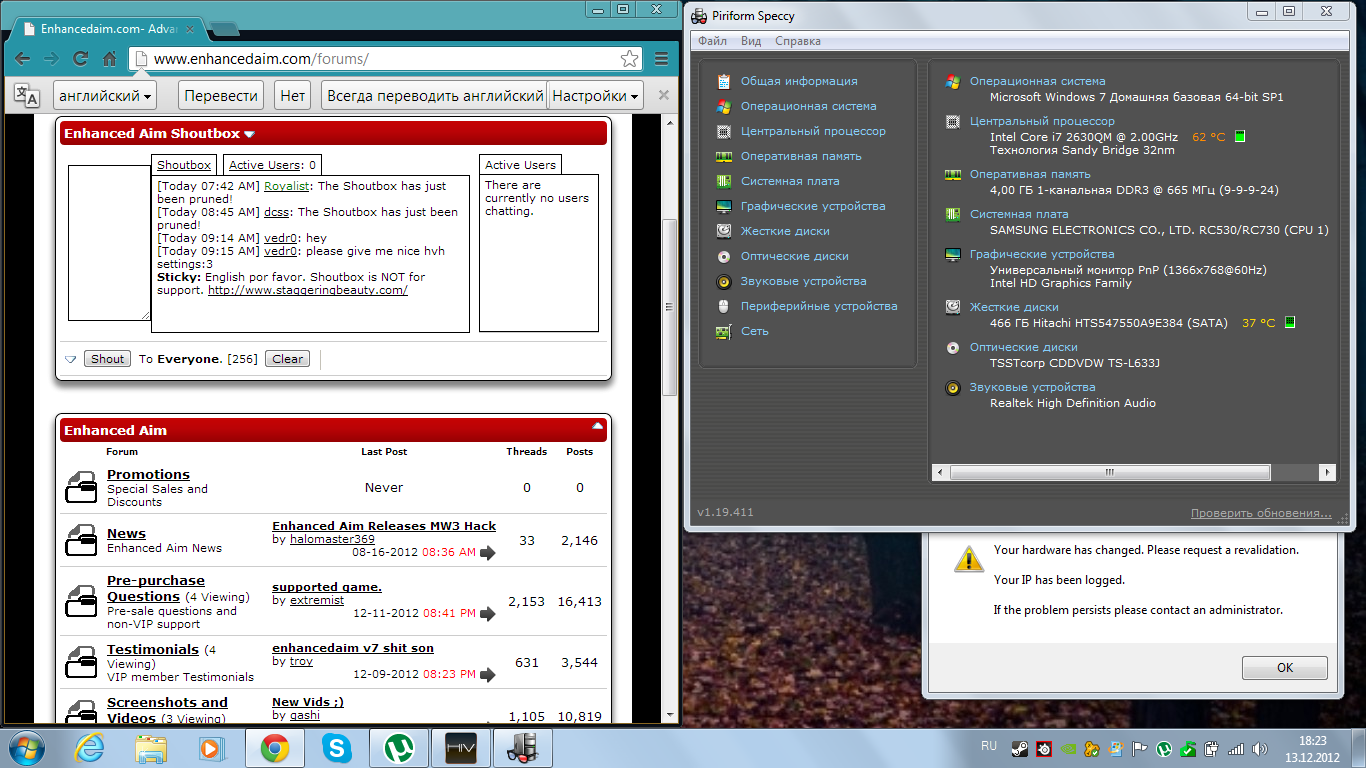Open the английский language dropdown
Image resolution: width=1366 pixels, height=768 pixels.
[105, 96]
